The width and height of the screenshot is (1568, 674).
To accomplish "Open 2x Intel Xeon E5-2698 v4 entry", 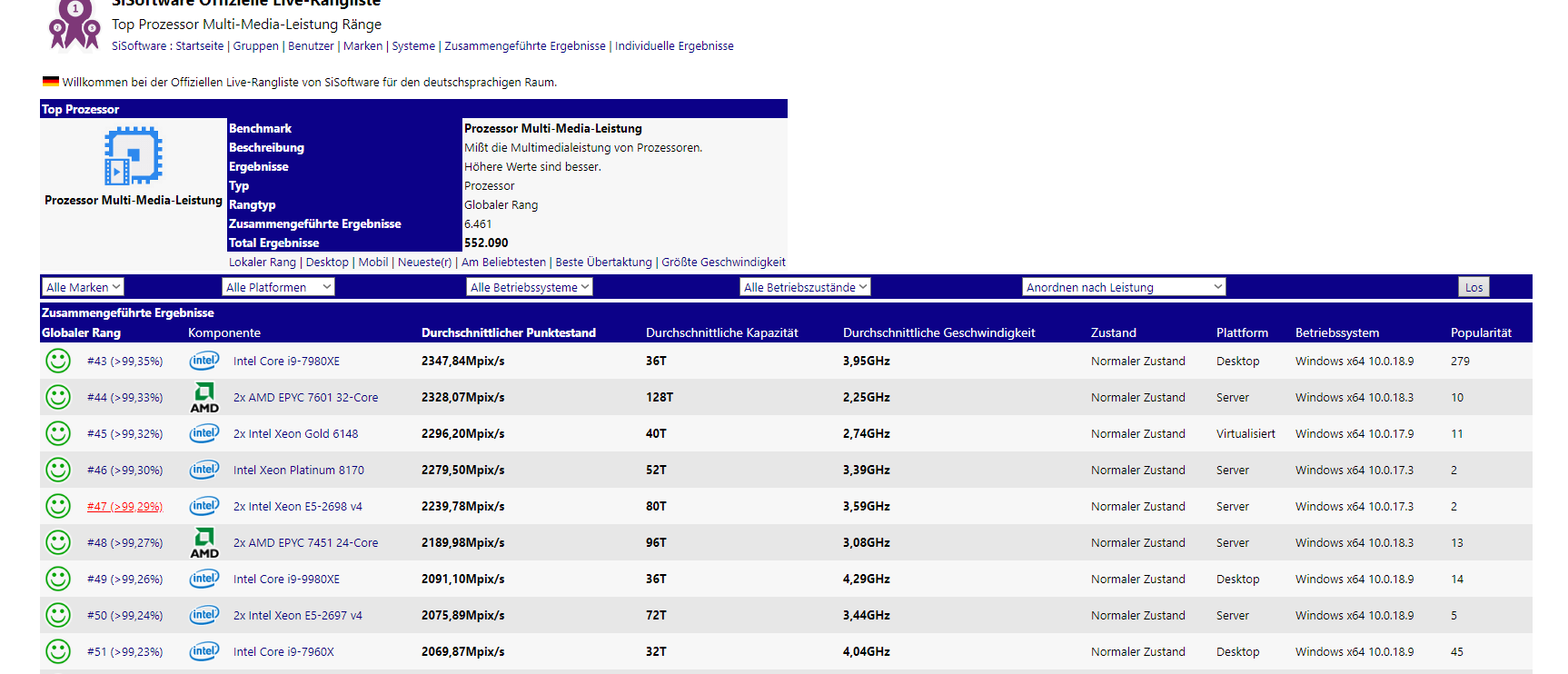I will (x=297, y=507).
